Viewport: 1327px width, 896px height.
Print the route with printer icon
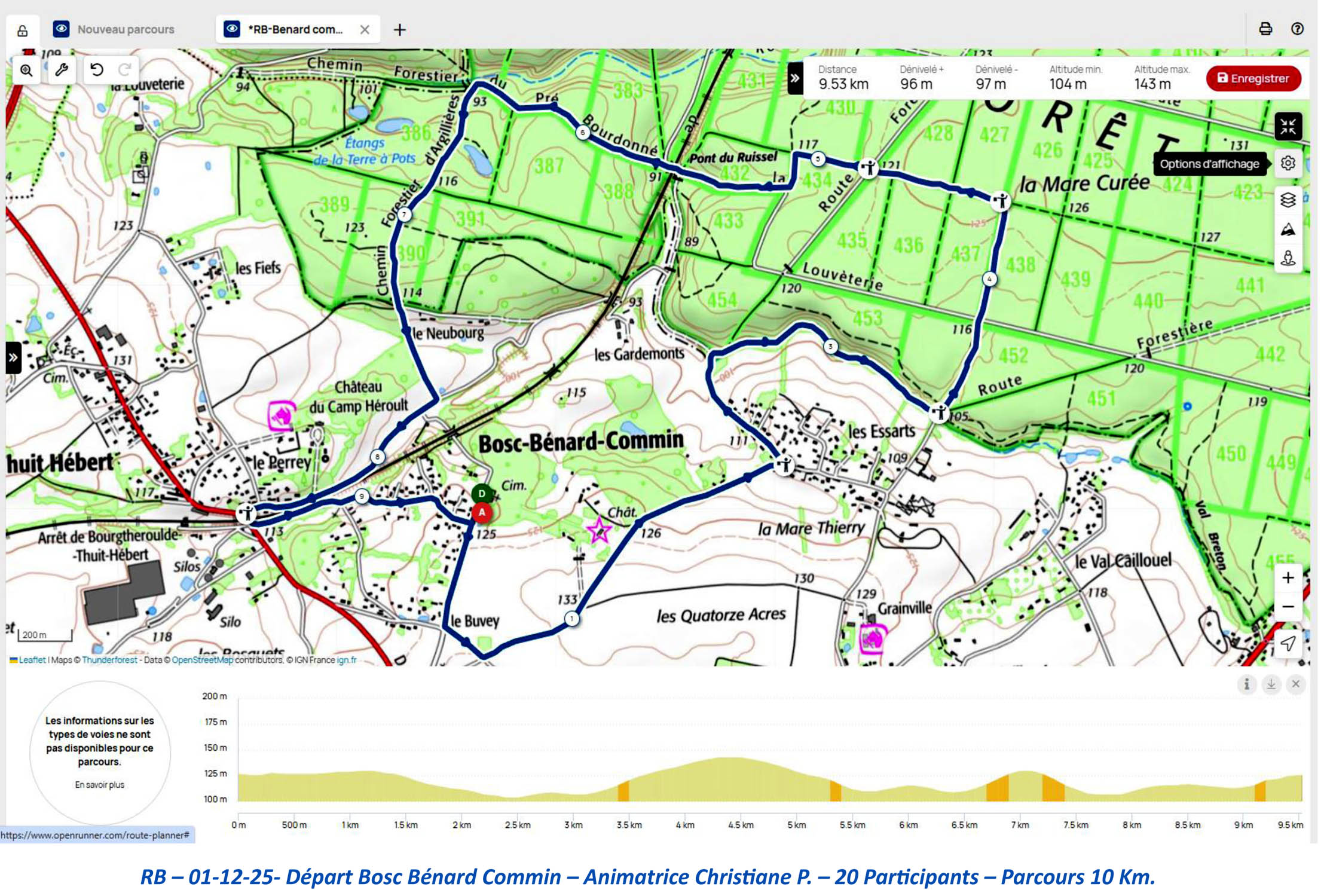[1265, 29]
